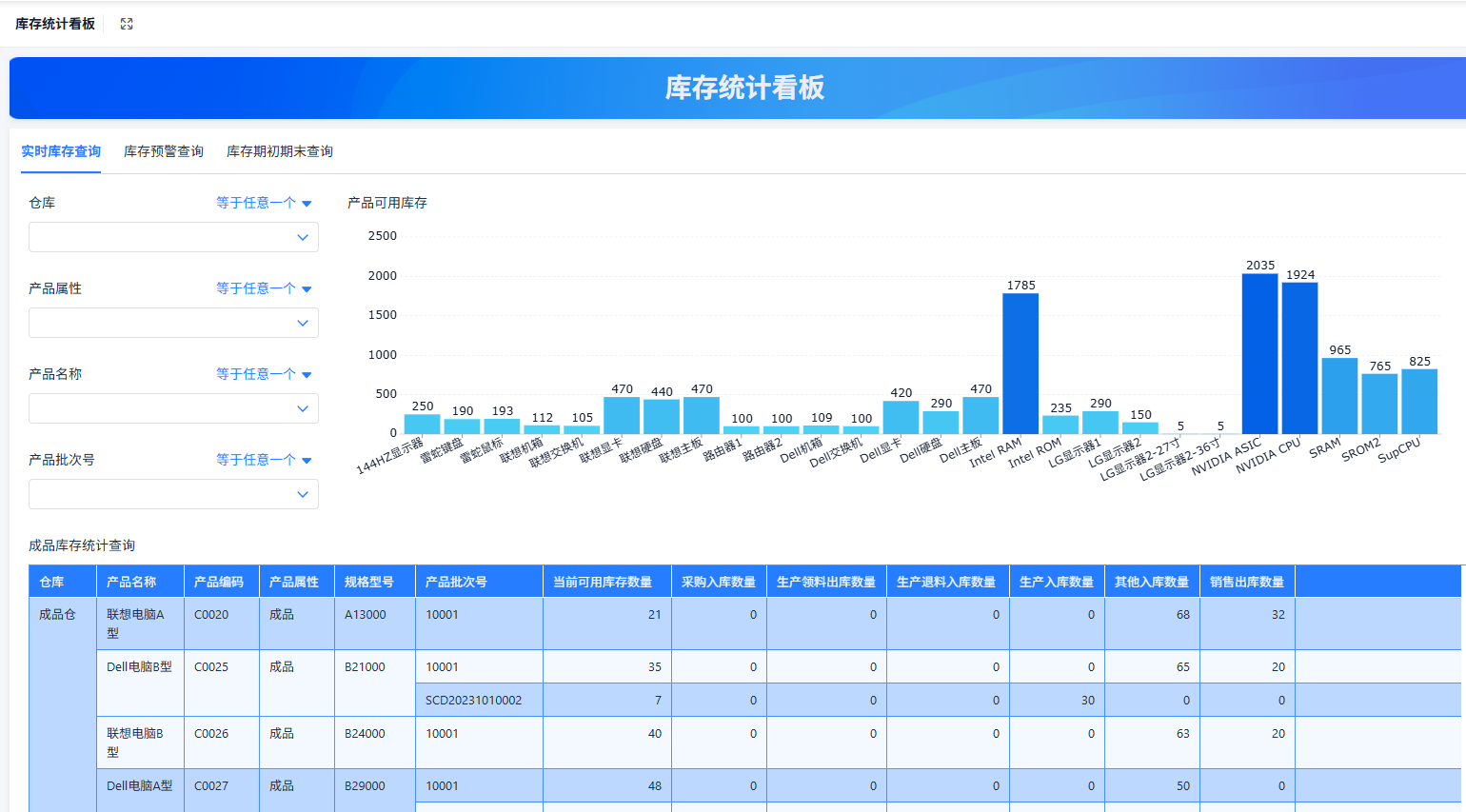Click the fullscreen expand icon beside 库存统计看板
Image resolution: width=1466 pixels, height=812 pixels.
(126, 23)
